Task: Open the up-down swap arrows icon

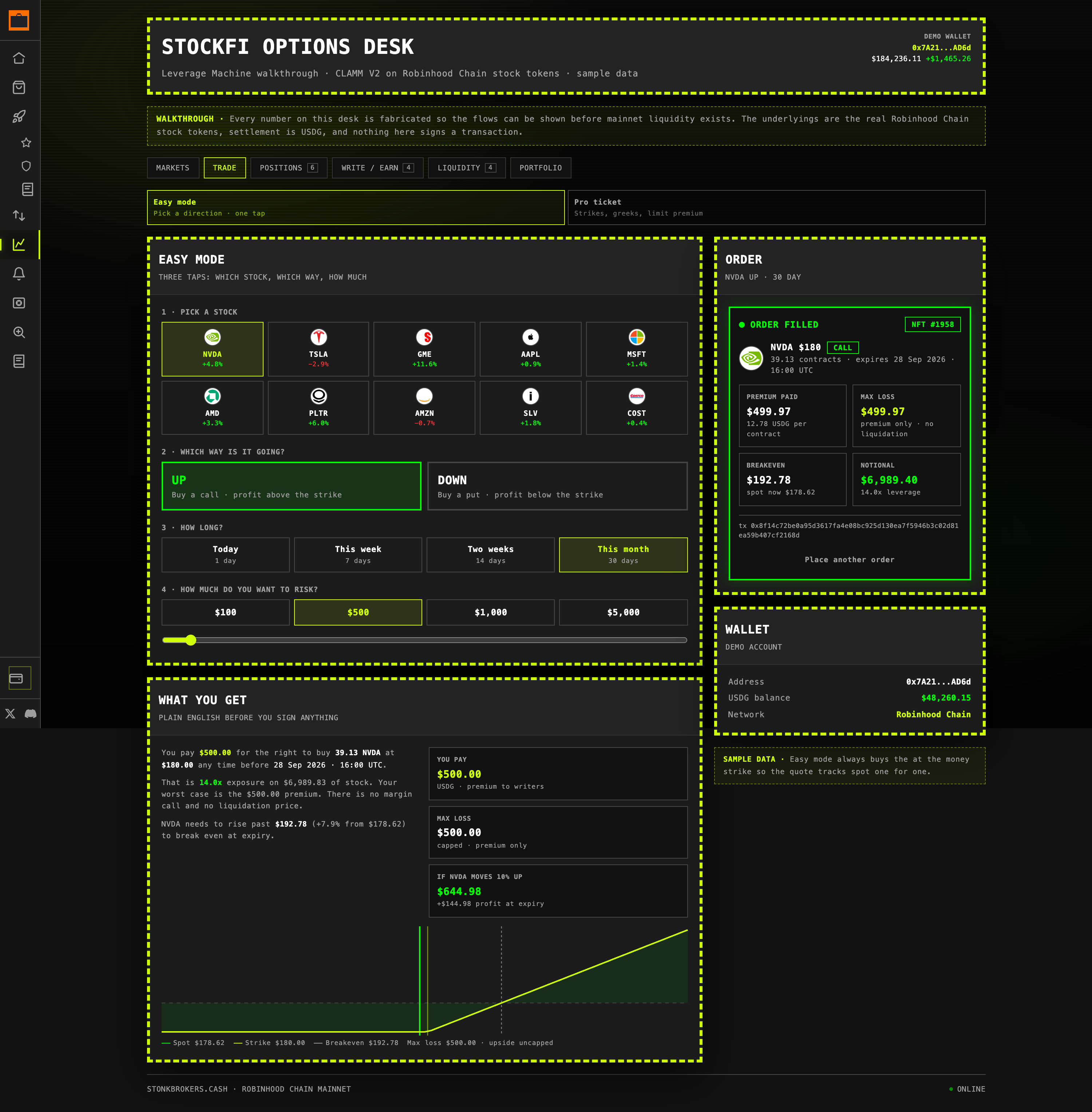Action: click(19, 215)
